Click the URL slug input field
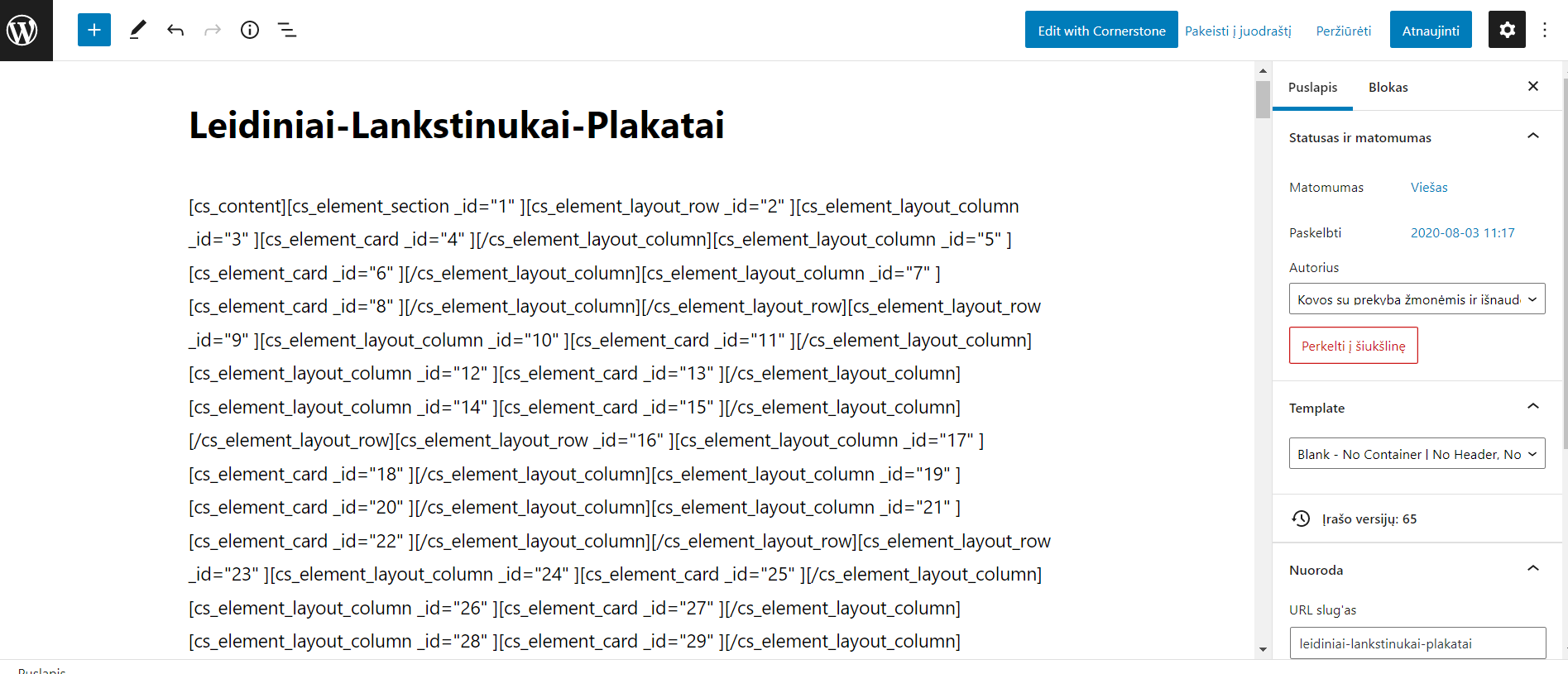 click(1417, 643)
